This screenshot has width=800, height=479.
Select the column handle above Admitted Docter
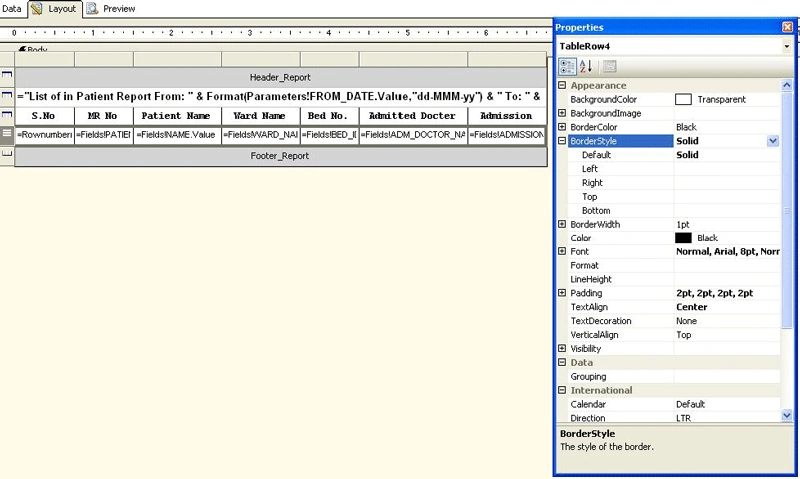tap(413, 59)
